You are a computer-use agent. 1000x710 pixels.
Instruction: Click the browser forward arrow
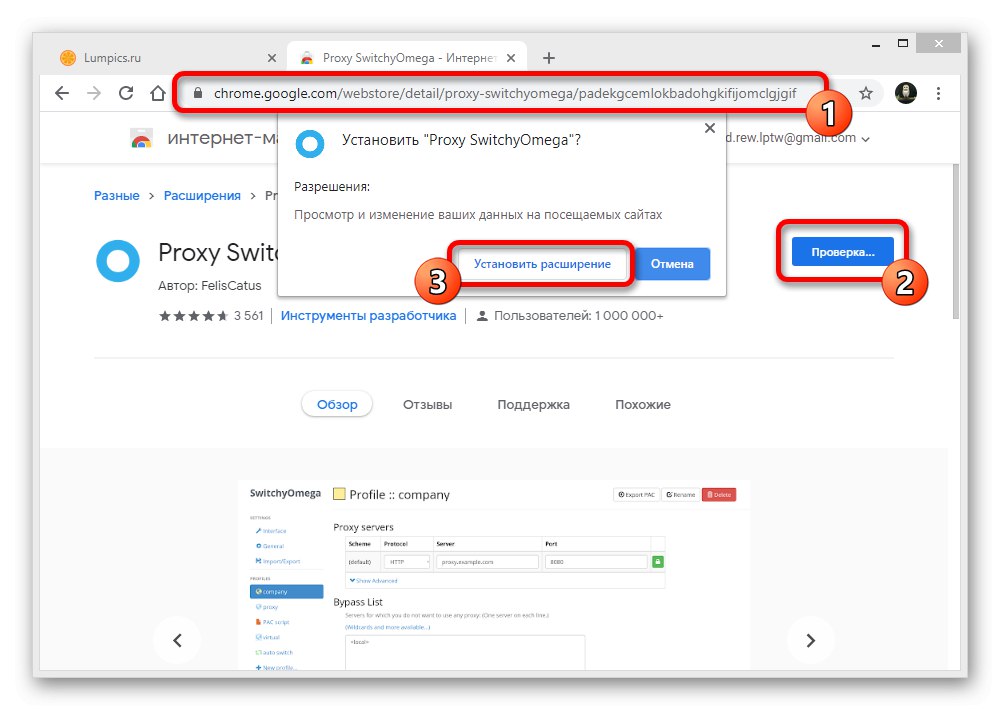[x=94, y=93]
